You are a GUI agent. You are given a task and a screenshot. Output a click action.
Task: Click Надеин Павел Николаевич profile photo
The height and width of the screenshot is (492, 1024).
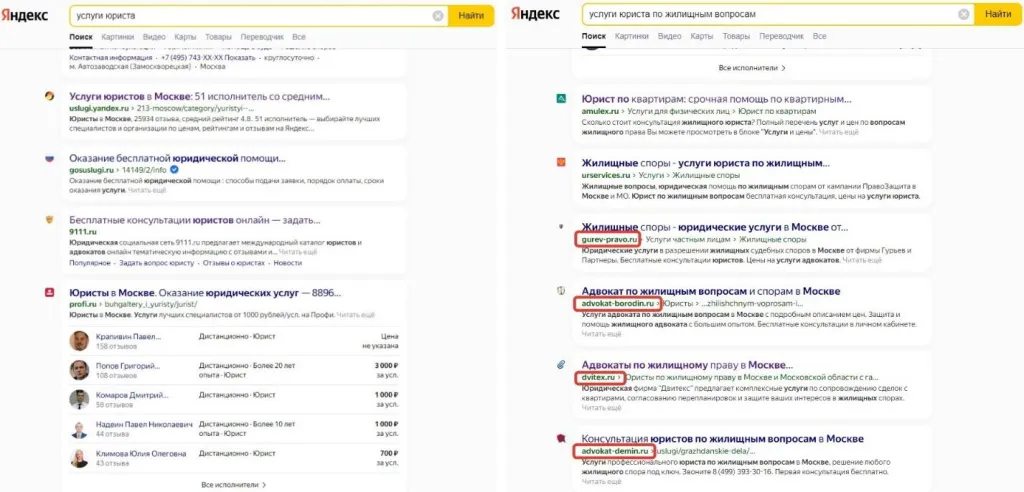(x=80, y=429)
